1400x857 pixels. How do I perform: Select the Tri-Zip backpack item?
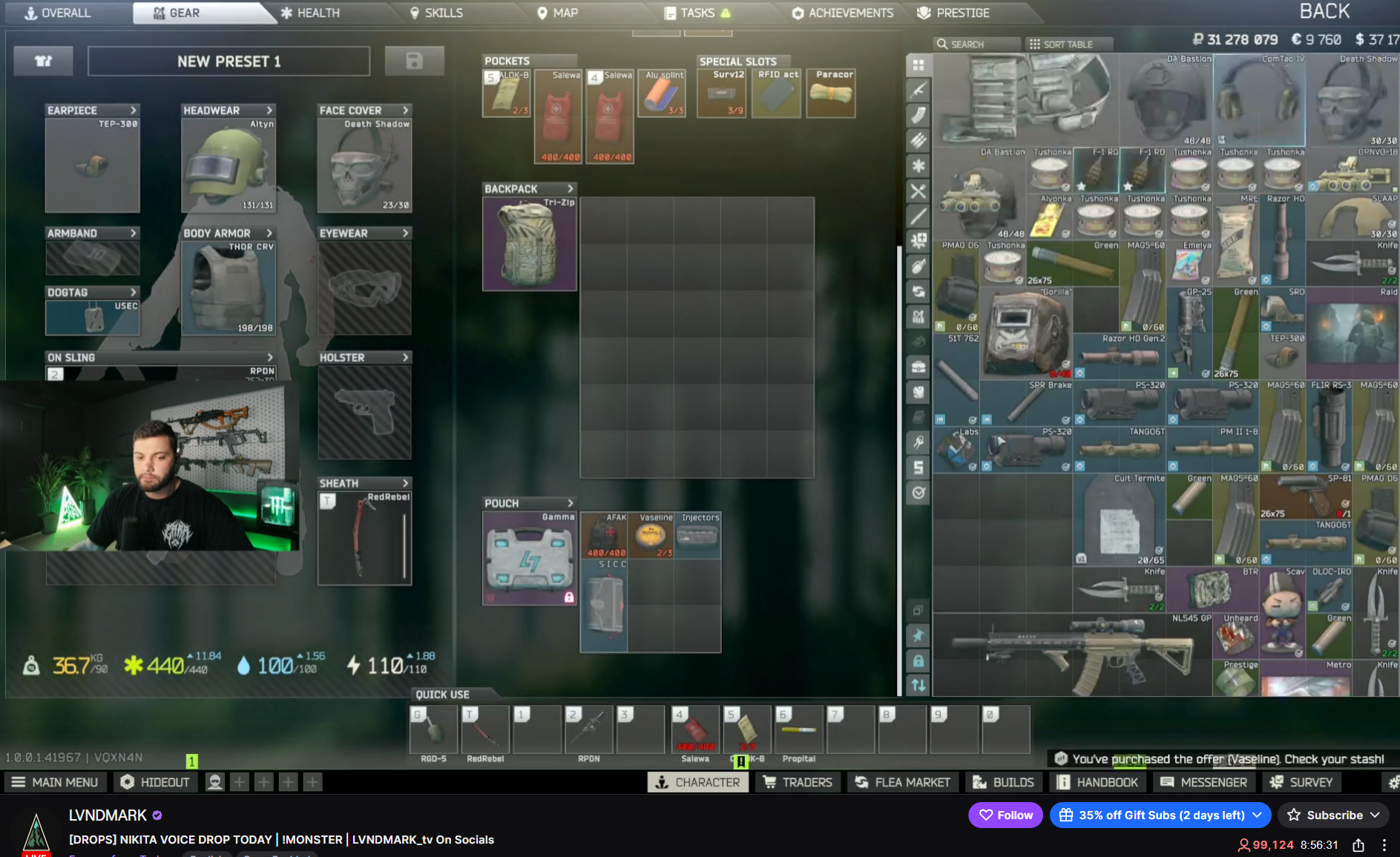[530, 243]
